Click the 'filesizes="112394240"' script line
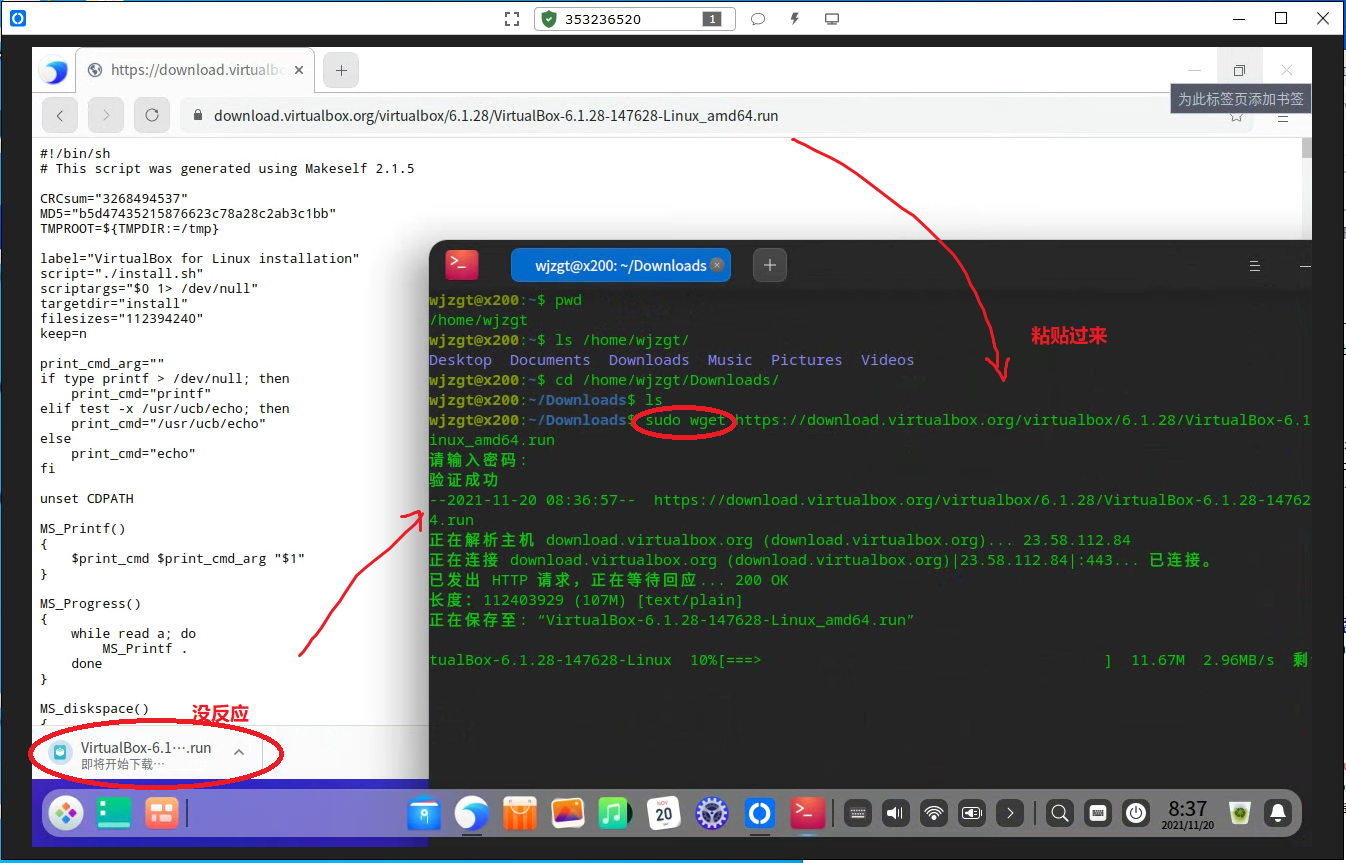 pos(122,318)
